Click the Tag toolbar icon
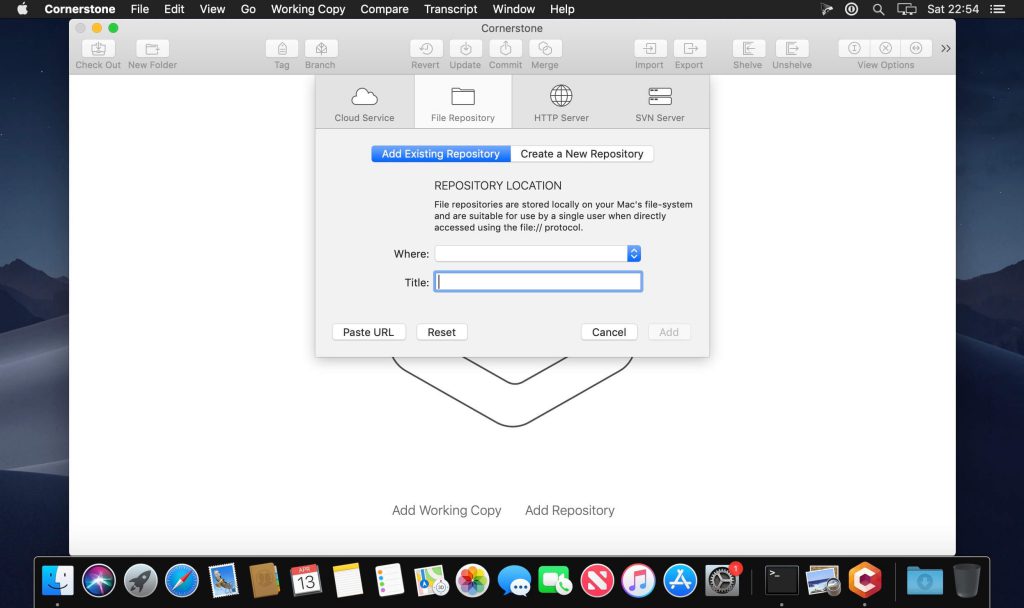This screenshot has height=608, width=1024. point(282,49)
